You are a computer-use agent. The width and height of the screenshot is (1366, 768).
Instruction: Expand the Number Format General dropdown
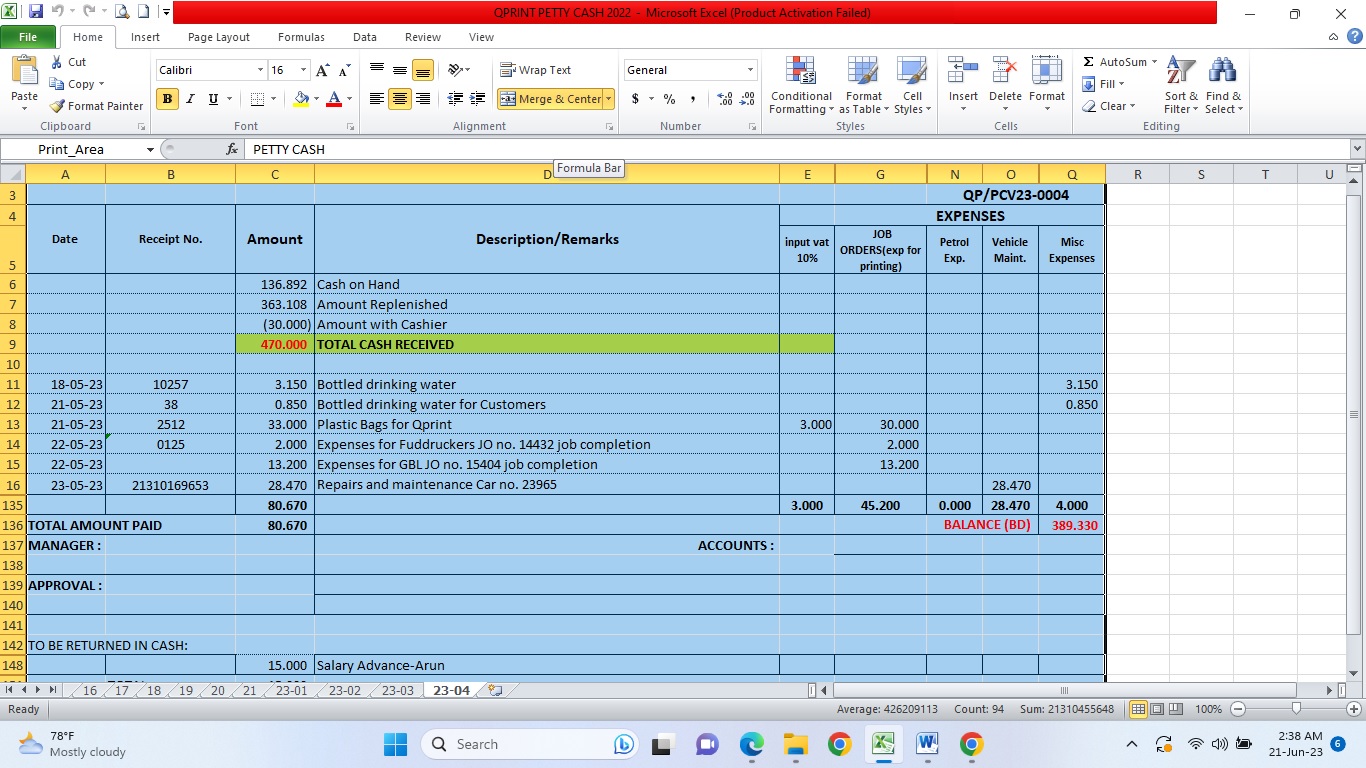tap(750, 70)
